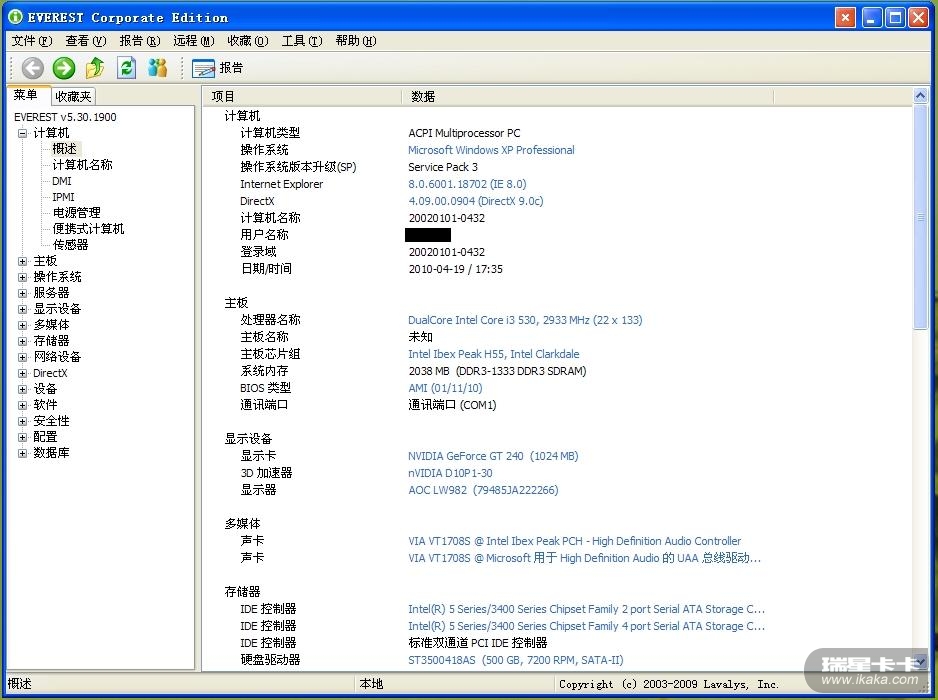Click the users toolbar icon
Viewport: 938px width, 700px height.
coord(157,68)
